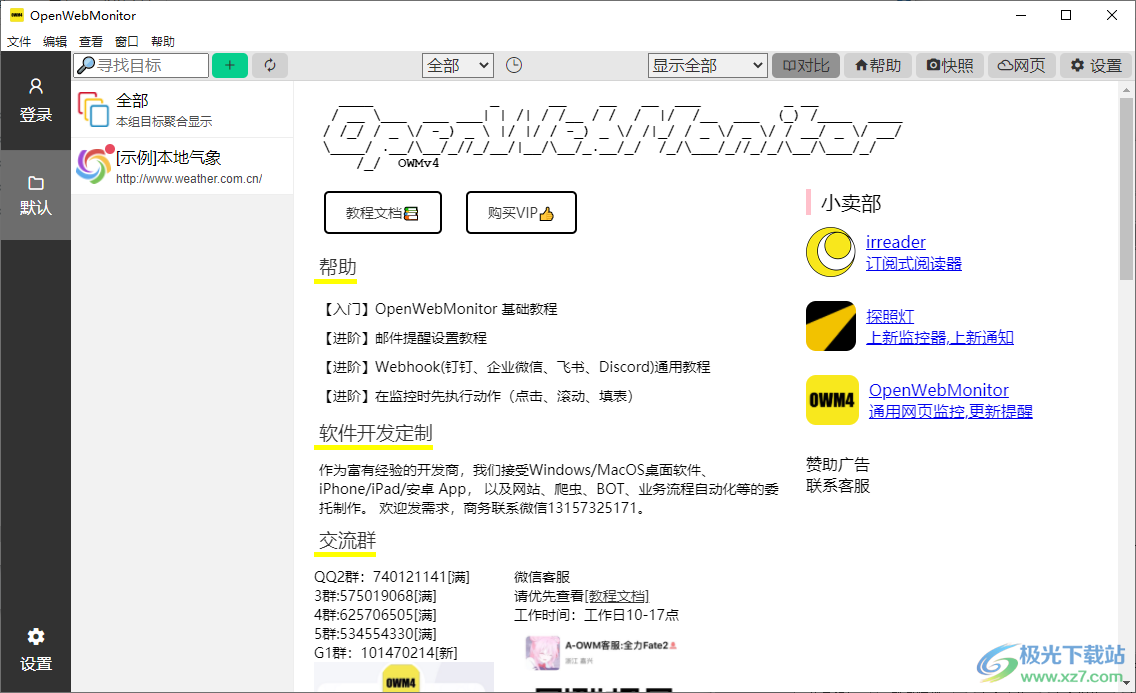The width and height of the screenshot is (1136, 693).
Task: Click the WeChat customer service avatar thumbnail
Action: (x=543, y=652)
